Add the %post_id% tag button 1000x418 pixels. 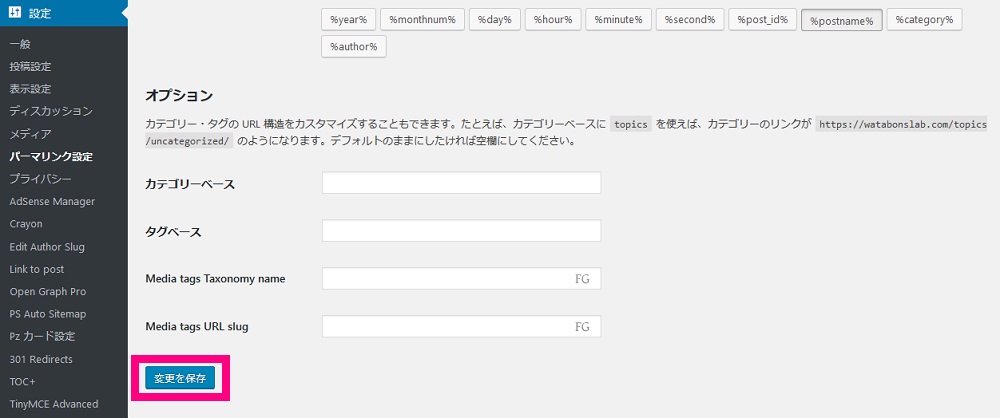click(762, 20)
